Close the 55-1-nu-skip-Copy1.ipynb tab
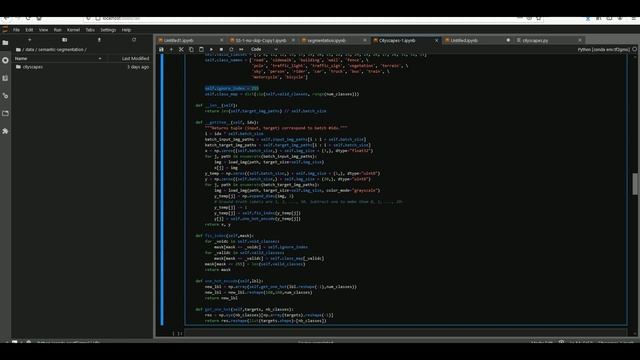640x360 pixels. click(293, 40)
